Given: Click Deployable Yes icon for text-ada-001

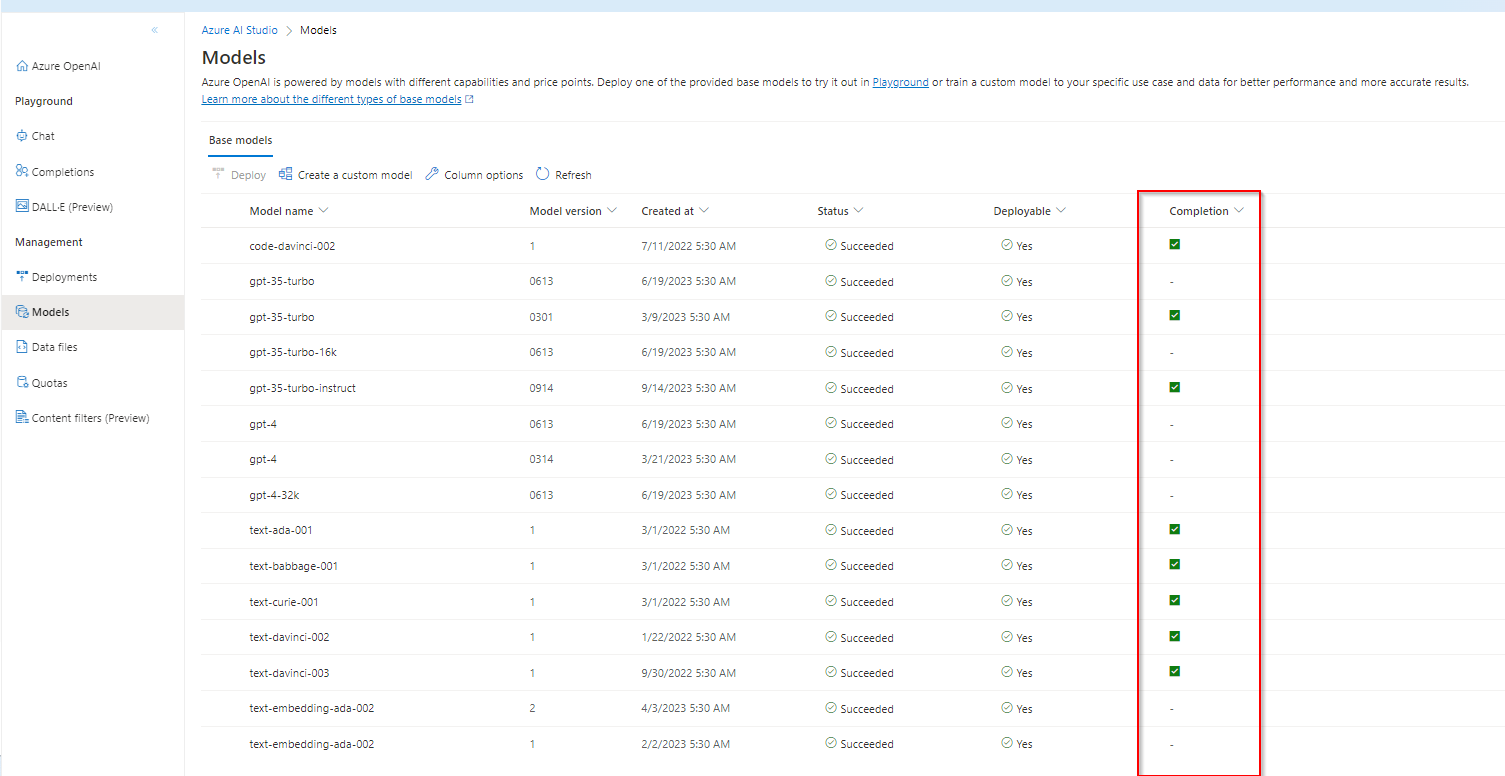Looking at the screenshot, I should (x=1007, y=529).
